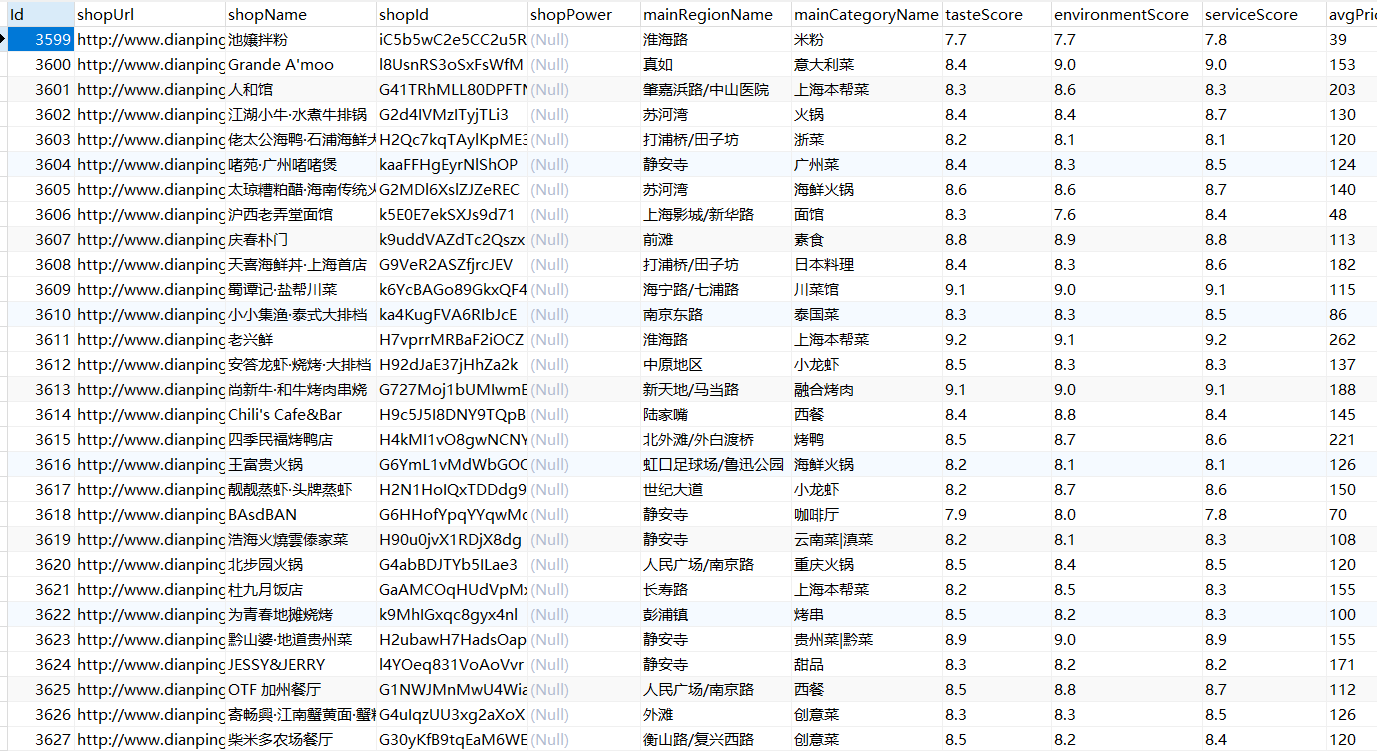Select shop name Chili's Cafe&Bar
This screenshot has height=752, width=1377.
click(301, 415)
